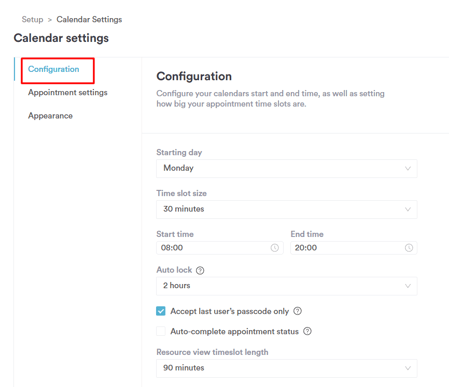The image size is (449, 387).
Task: Click the Starting day chevron arrow
Action: [408, 168]
